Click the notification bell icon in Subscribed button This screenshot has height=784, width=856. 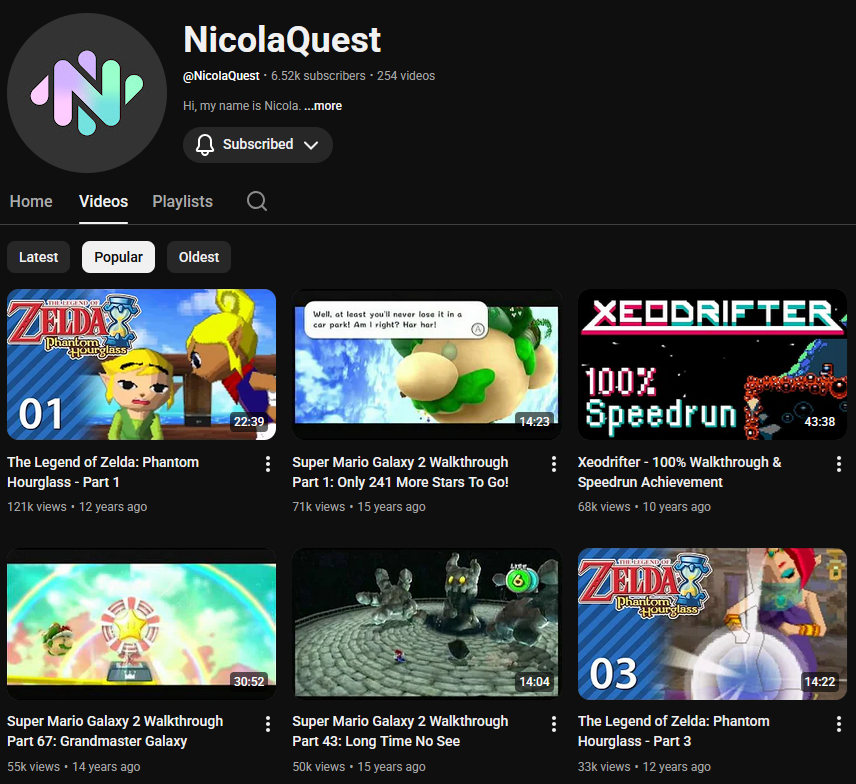coord(205,145)
